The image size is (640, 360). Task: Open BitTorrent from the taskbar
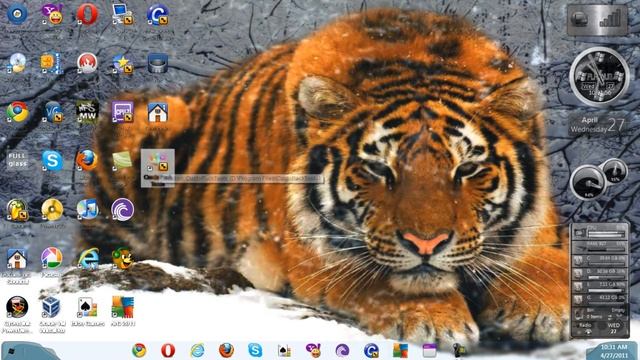pyautogui.click(x=342, y=350)
